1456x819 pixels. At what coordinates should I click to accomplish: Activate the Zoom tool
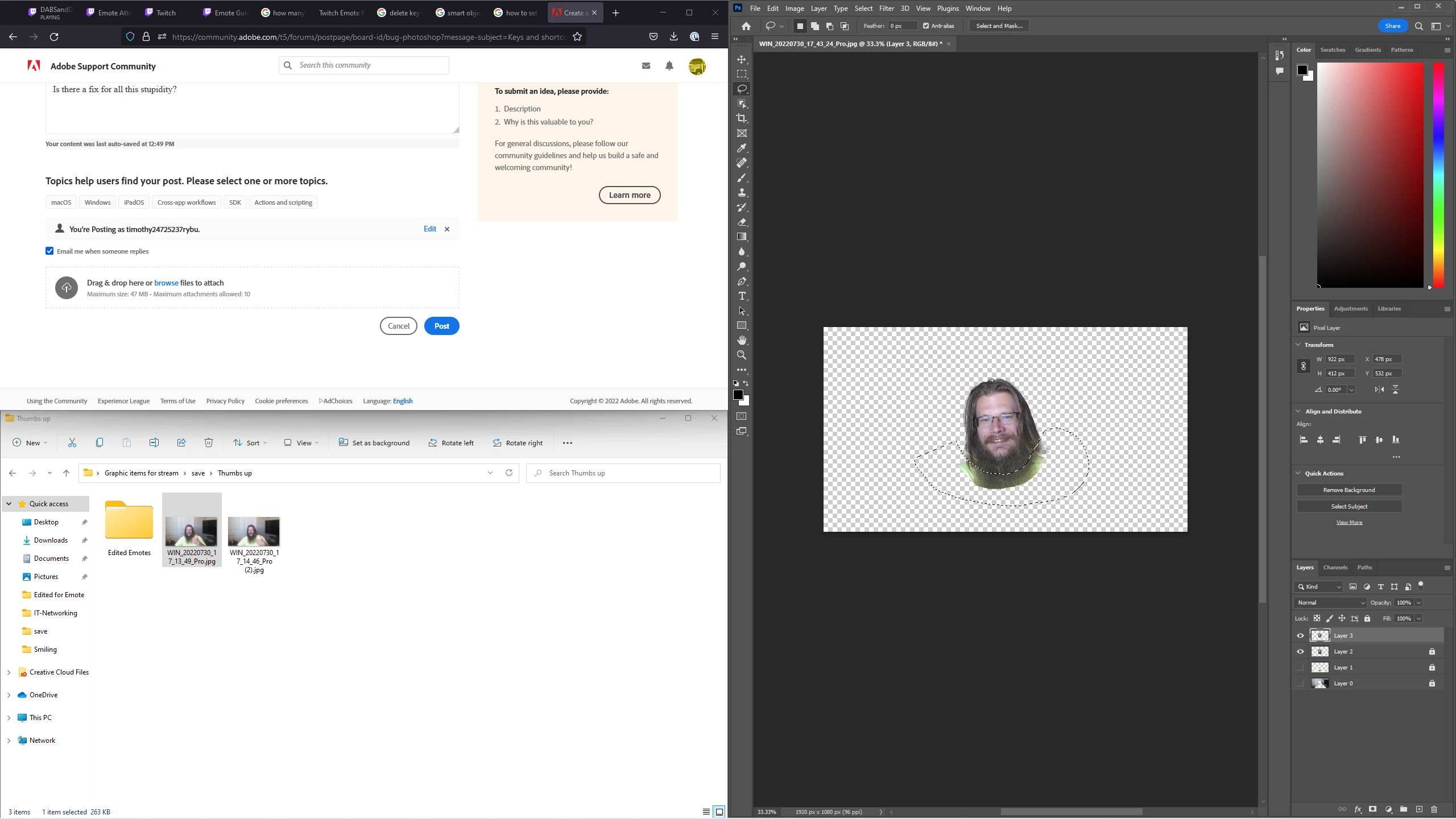click(x=742, y=355)
